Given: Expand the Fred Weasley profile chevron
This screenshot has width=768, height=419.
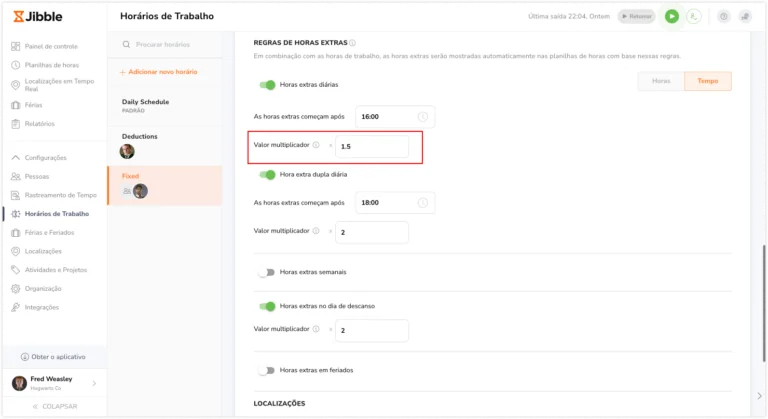Looking at the screenshot, I should pyautogui.click(x=94, y=383).
